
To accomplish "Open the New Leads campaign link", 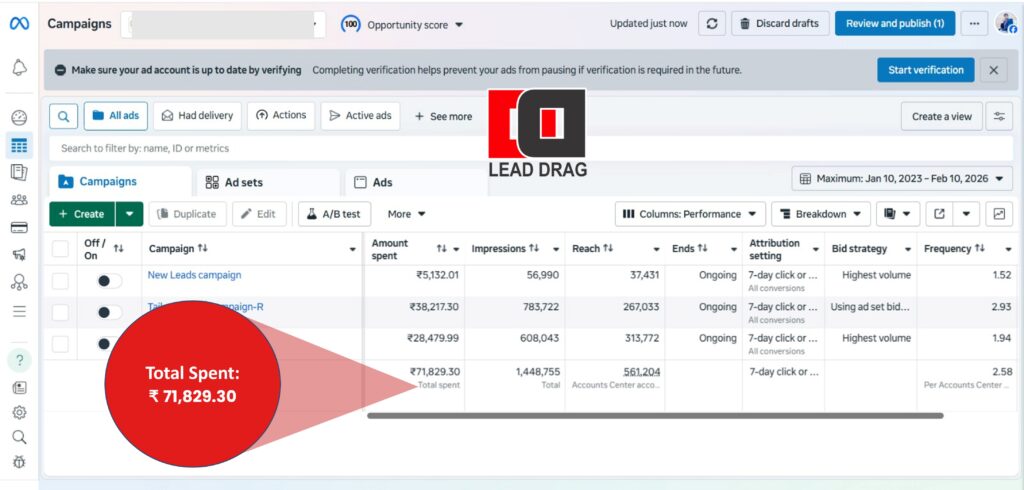I will click(x=194, y=275).
